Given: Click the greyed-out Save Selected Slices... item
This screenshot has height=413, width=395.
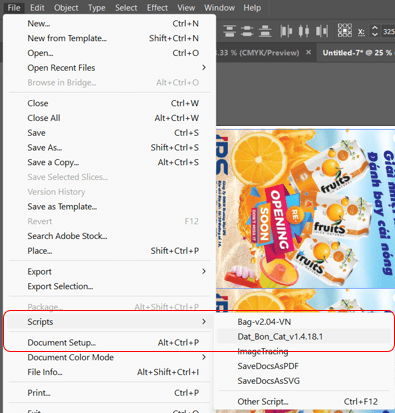Looking at the screenshot, I should [110, 177].
